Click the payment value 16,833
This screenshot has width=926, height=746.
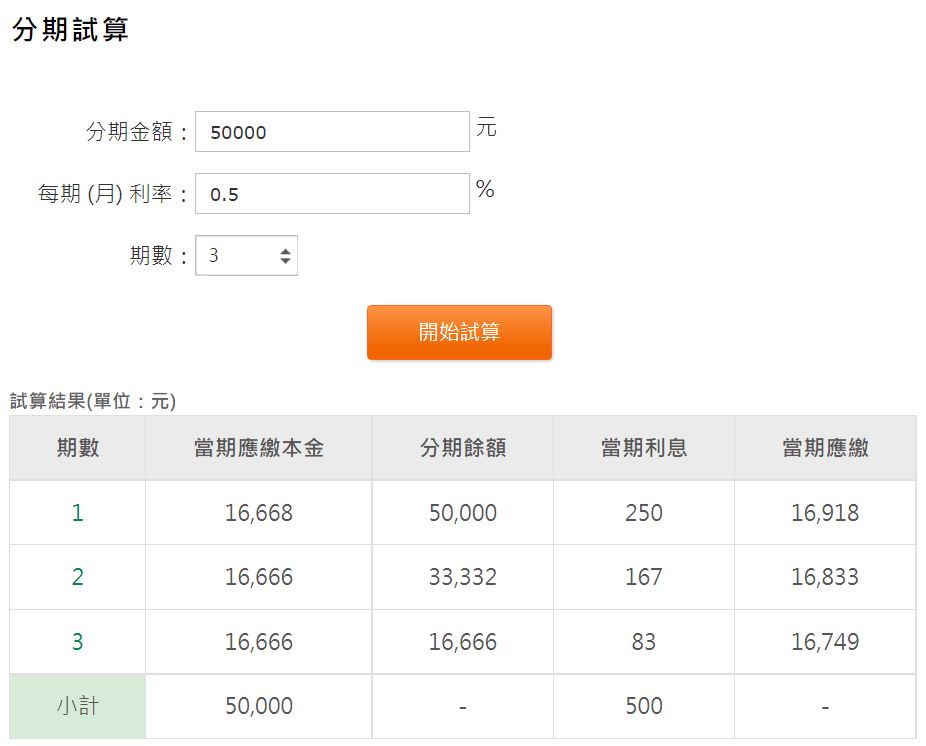pos(825,577)
